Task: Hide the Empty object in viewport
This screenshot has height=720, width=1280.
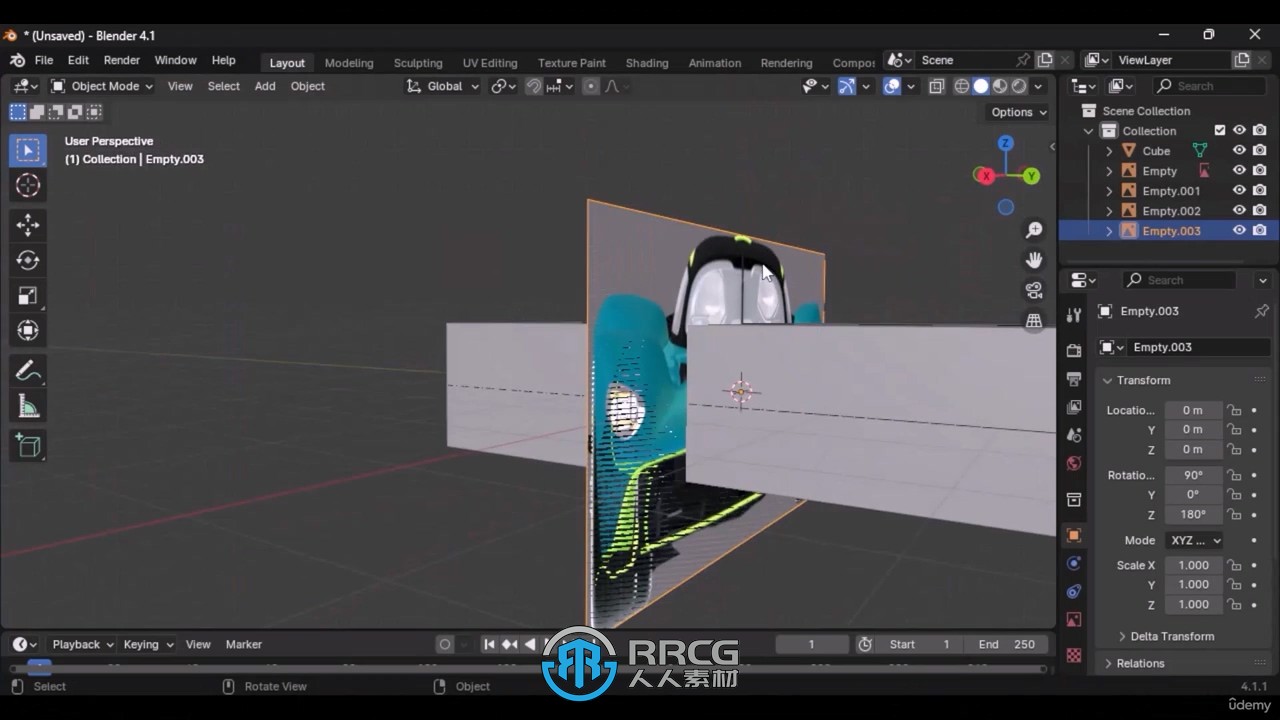Action: pos(1239,171)
